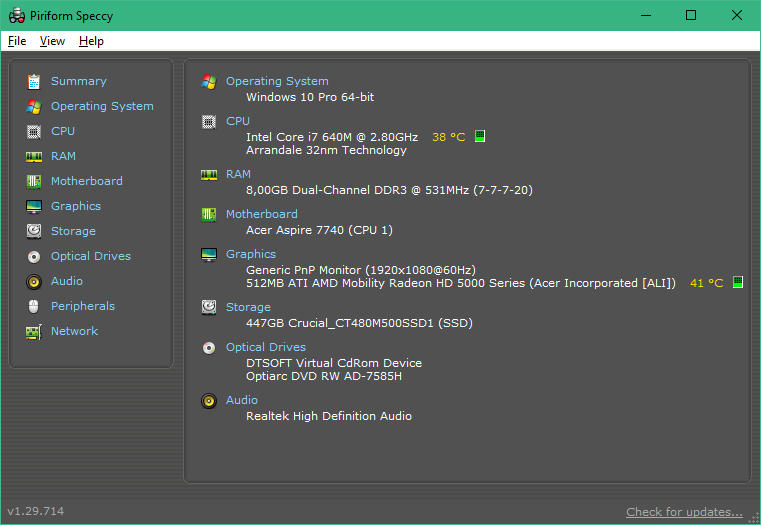Click the Optical Drives heading link in panel
The image size is (761, 525).
click(265, 347)
